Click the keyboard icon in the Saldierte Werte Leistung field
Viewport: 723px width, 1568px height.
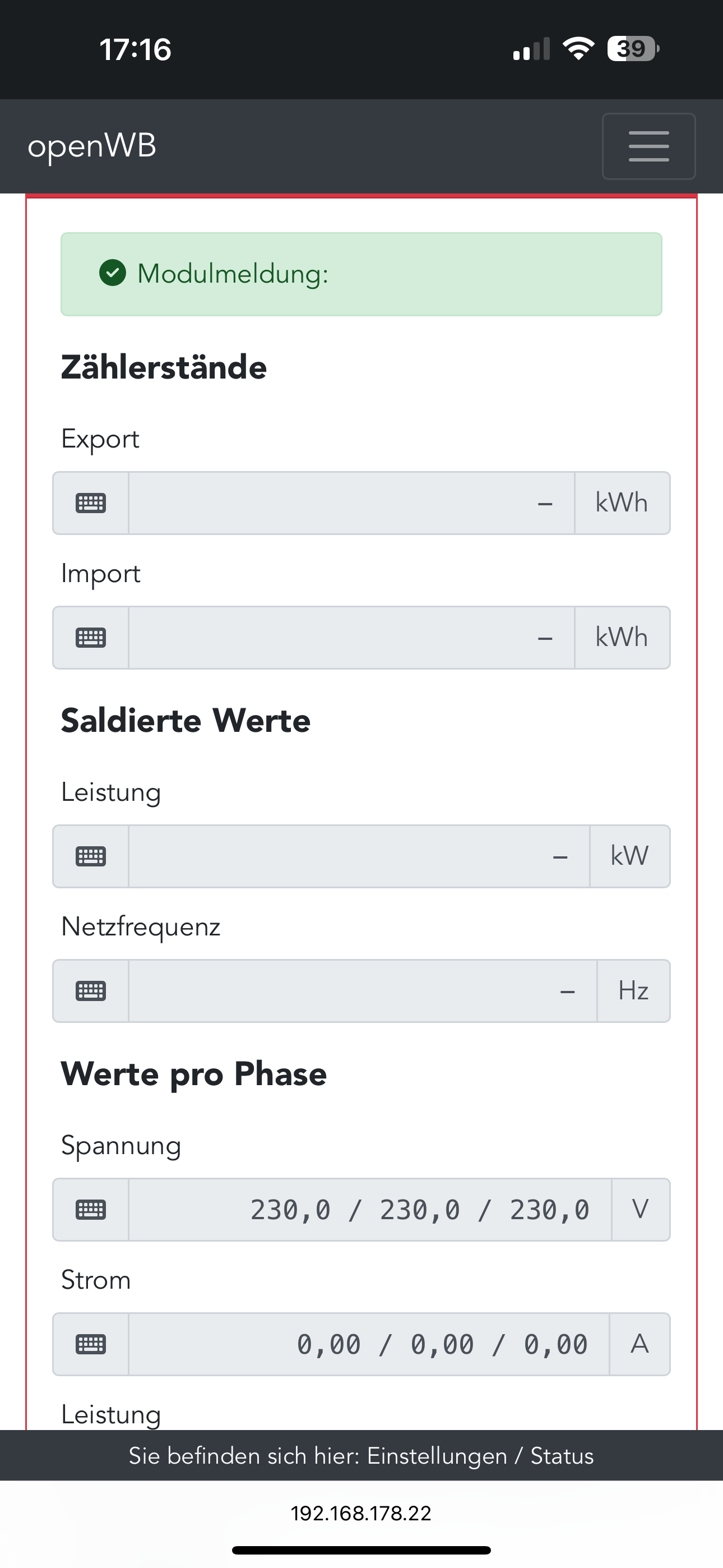(x=91, y=856)
